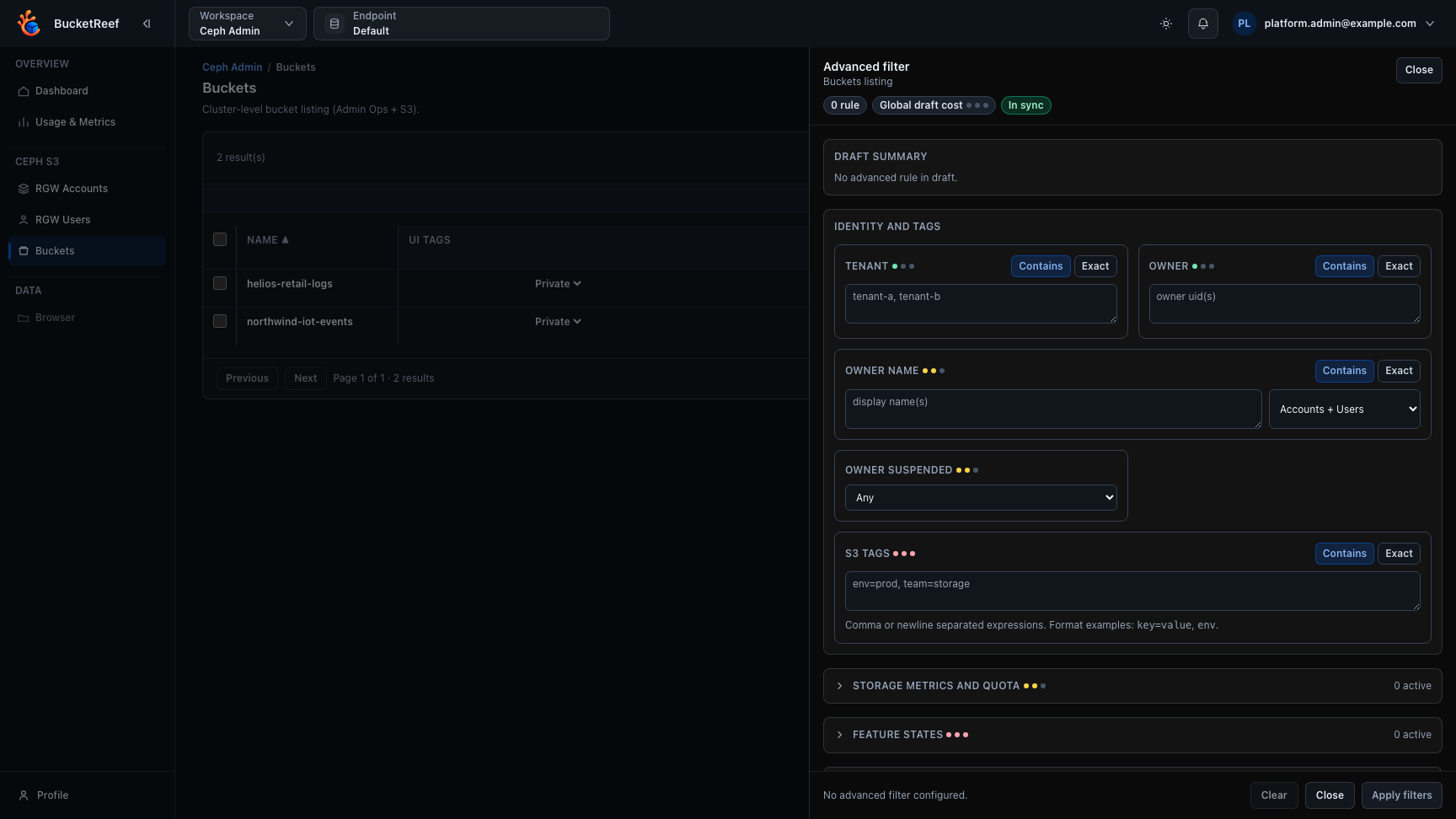Image resolution: width=1456 pixels, height=819 pixels.
Task: Open Private dropdown for helios-retail-logs
Action: (558, 284)
